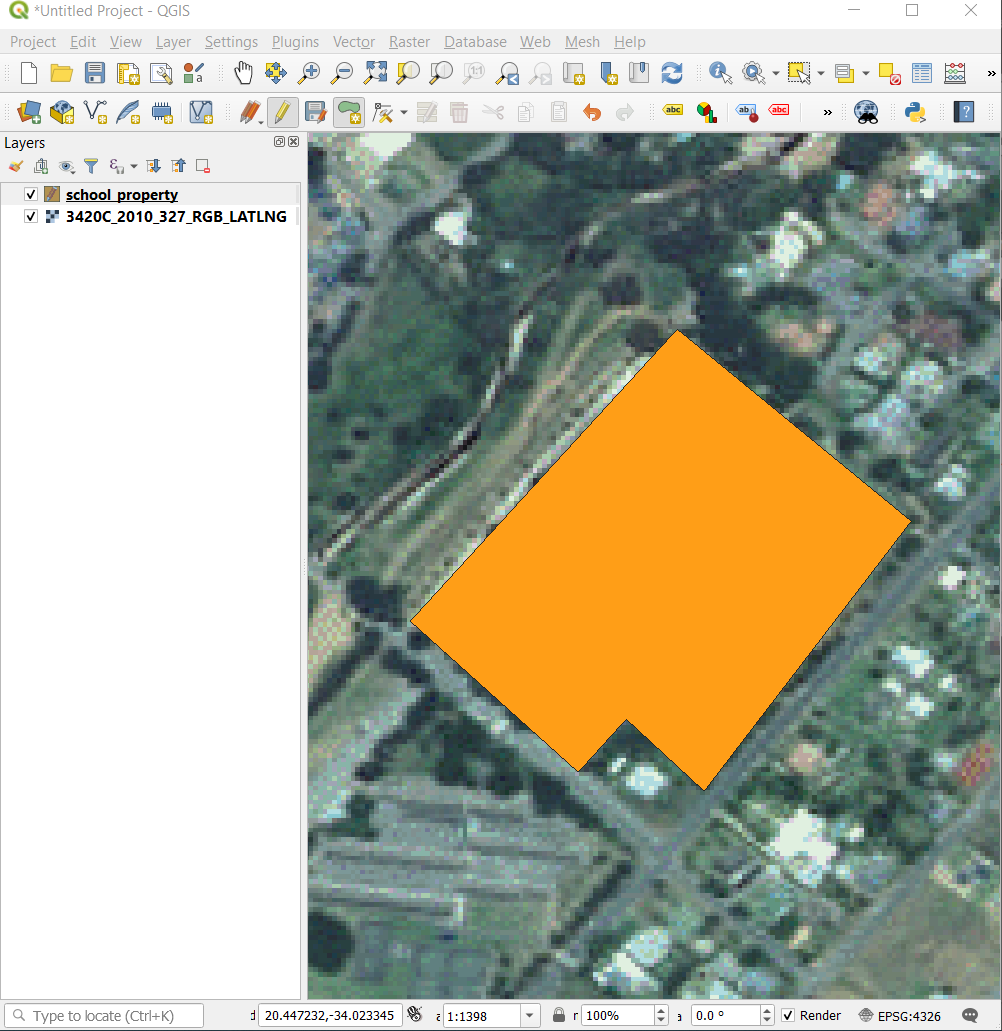Click the orange school property polygon

coord(660,560)
